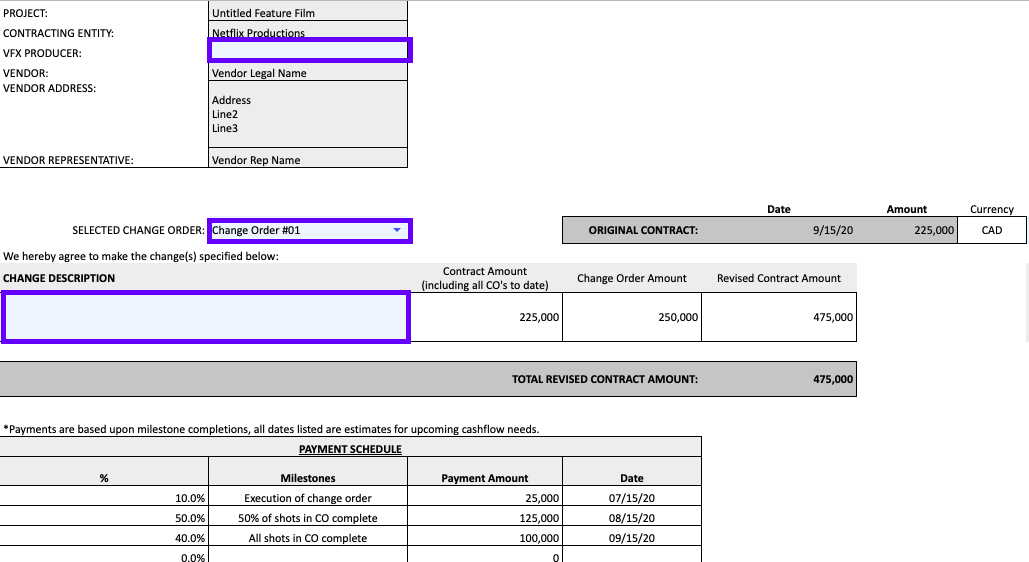Click the Execution of change order milestone
Screen dimensions: 1029x562
pos(308,498)
